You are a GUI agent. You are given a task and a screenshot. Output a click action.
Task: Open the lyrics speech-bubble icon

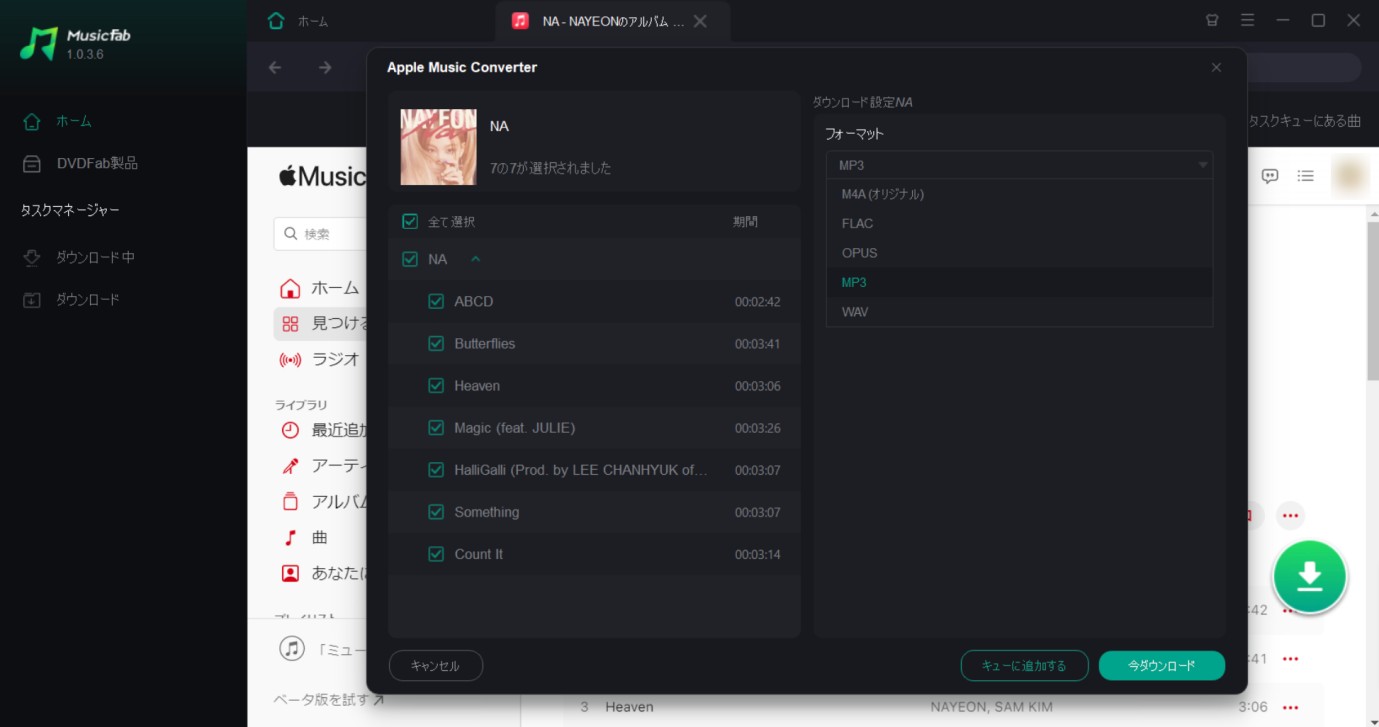coord(1270,176)
